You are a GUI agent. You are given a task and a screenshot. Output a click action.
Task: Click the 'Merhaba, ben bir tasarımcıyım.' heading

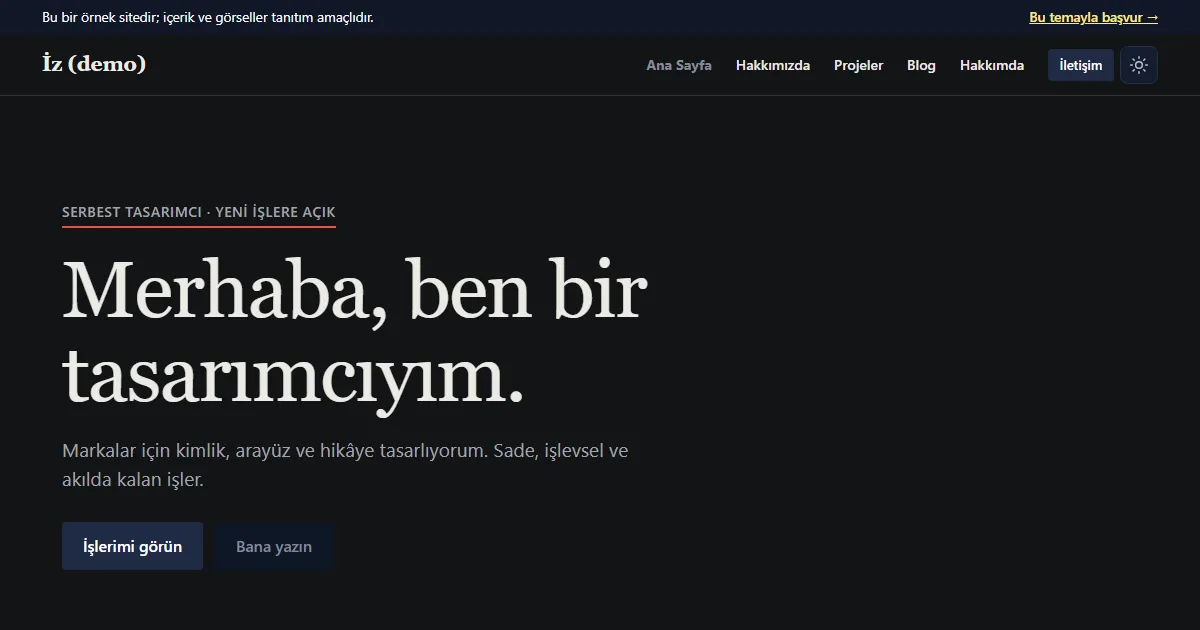coord(355,334)
